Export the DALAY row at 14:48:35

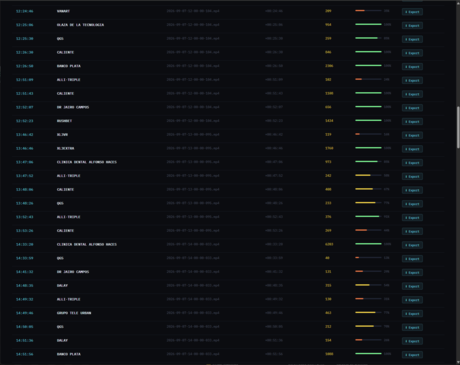412,286
